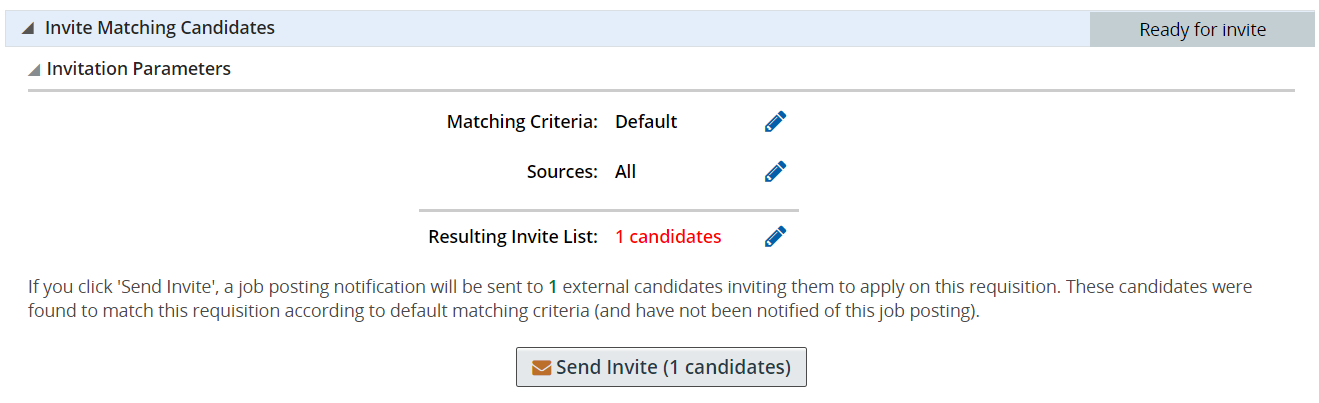This screenshot has width=1319, height=403.
Task: Click the envelope icon on Send Invite
Action: coord(541,367)
